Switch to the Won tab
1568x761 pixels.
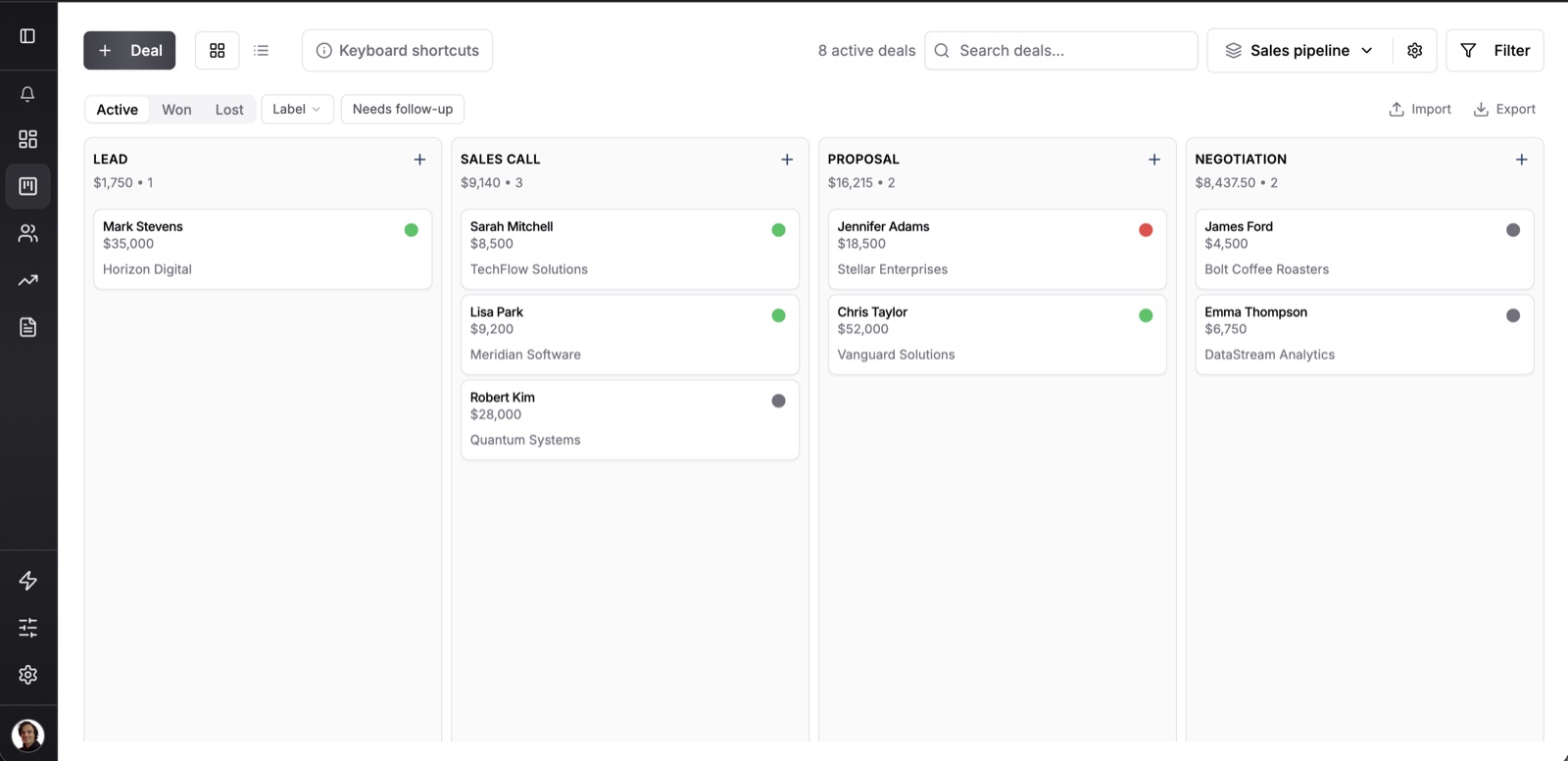[x=176, y=110]
